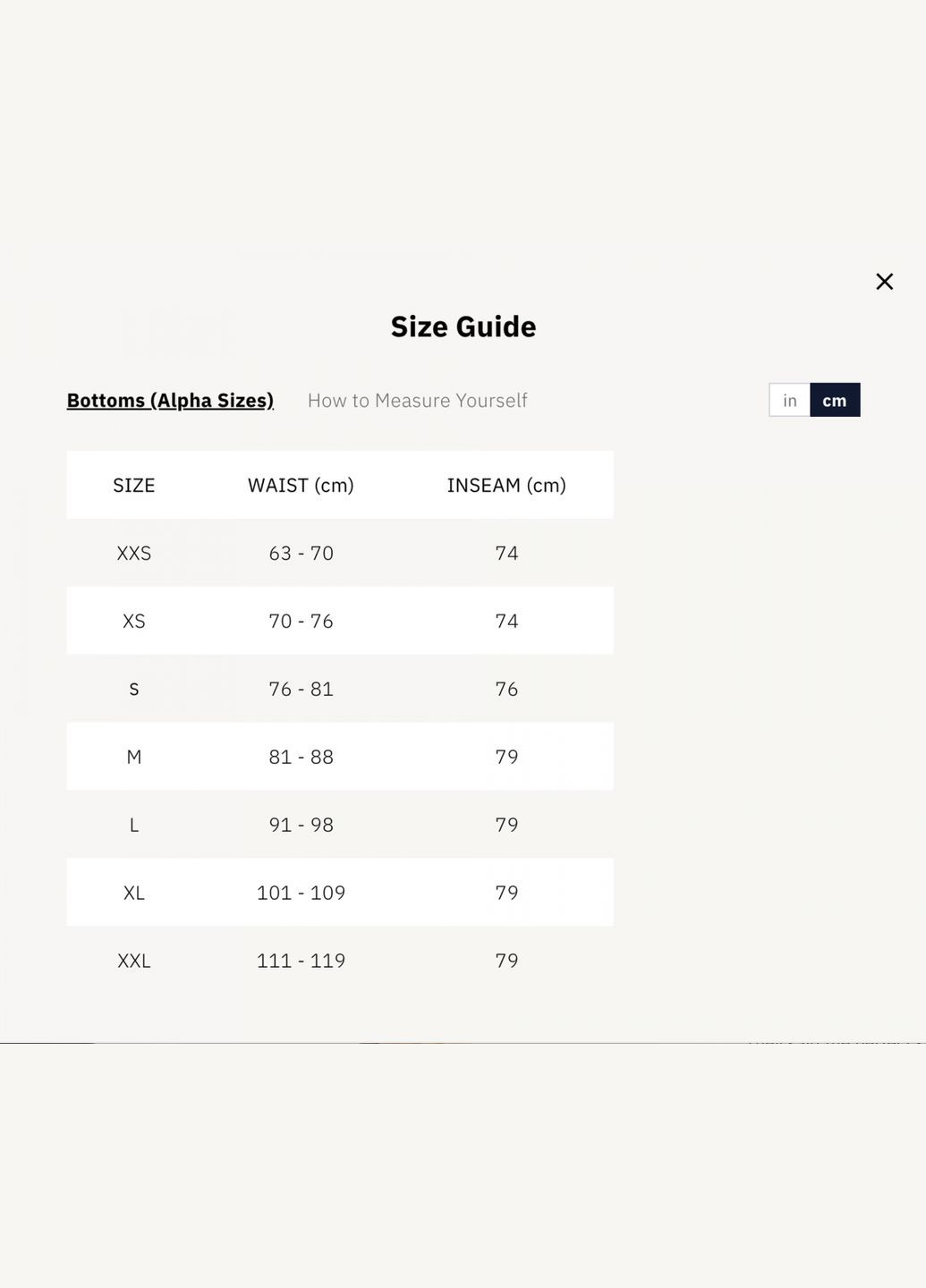Switch to How to Measure Yourself tab
The height and width of the screenshot is (1288, 926).
pos(417,401)
